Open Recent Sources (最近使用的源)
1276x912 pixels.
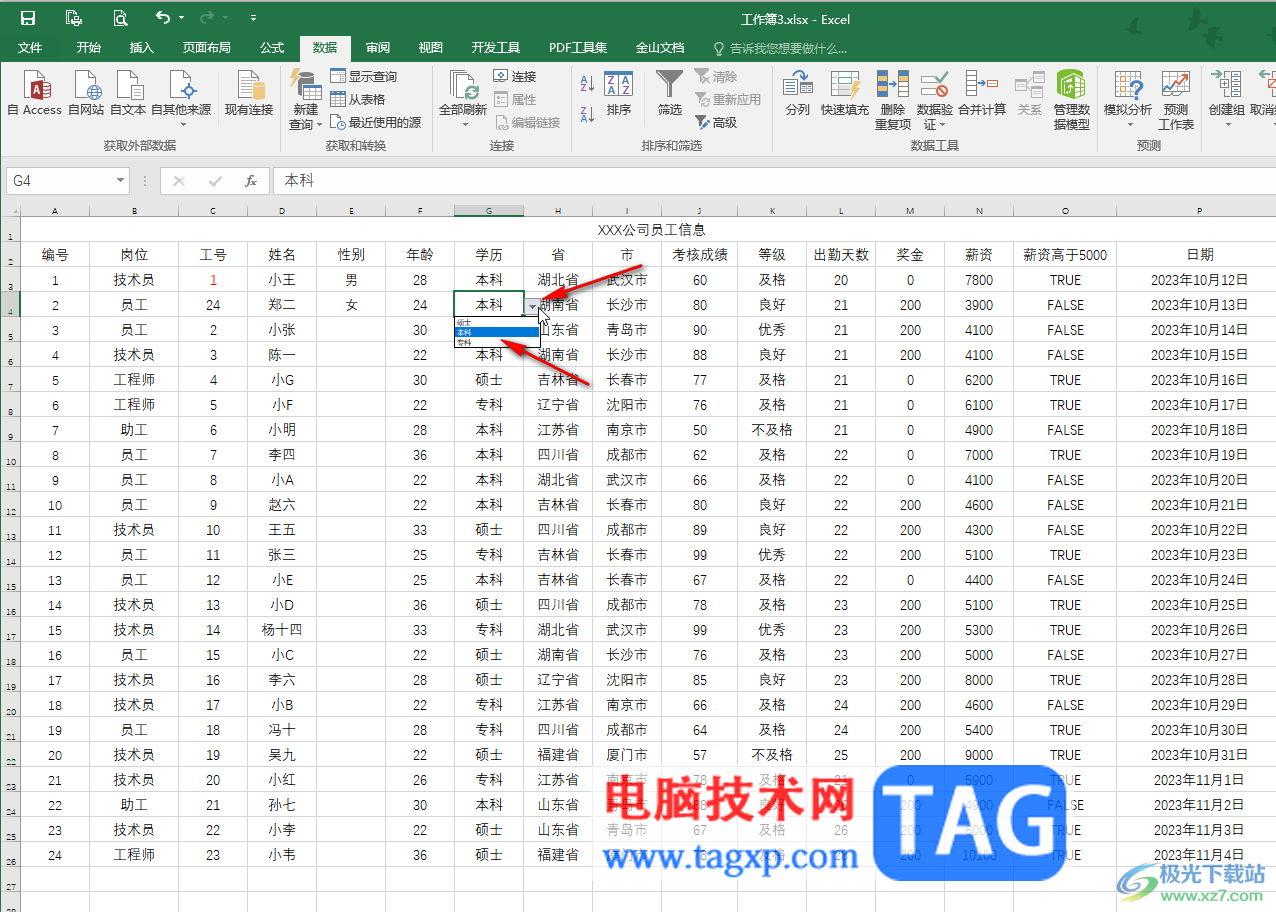coord(376,122)
